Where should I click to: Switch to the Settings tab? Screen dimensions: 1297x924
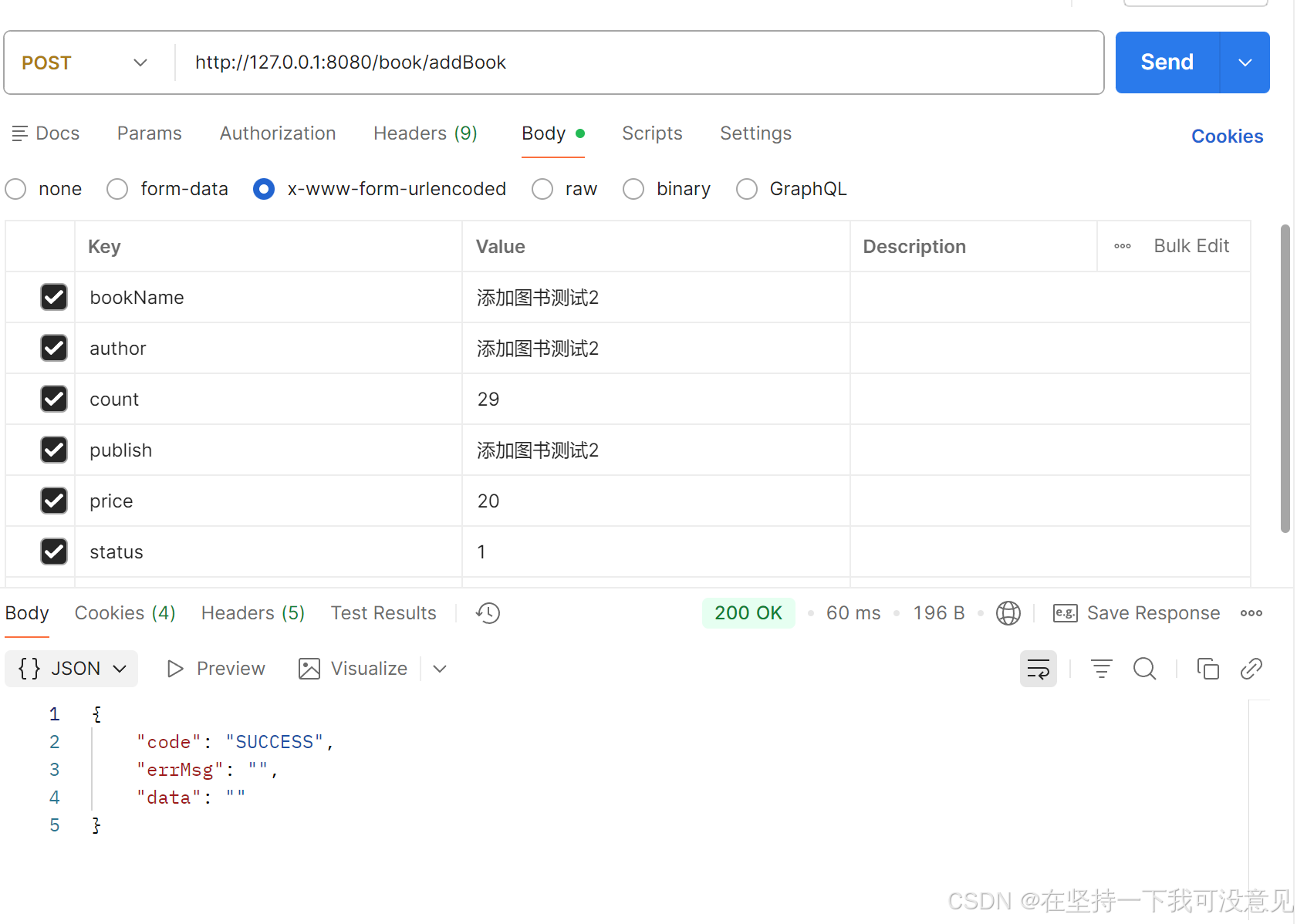(755, 133)
